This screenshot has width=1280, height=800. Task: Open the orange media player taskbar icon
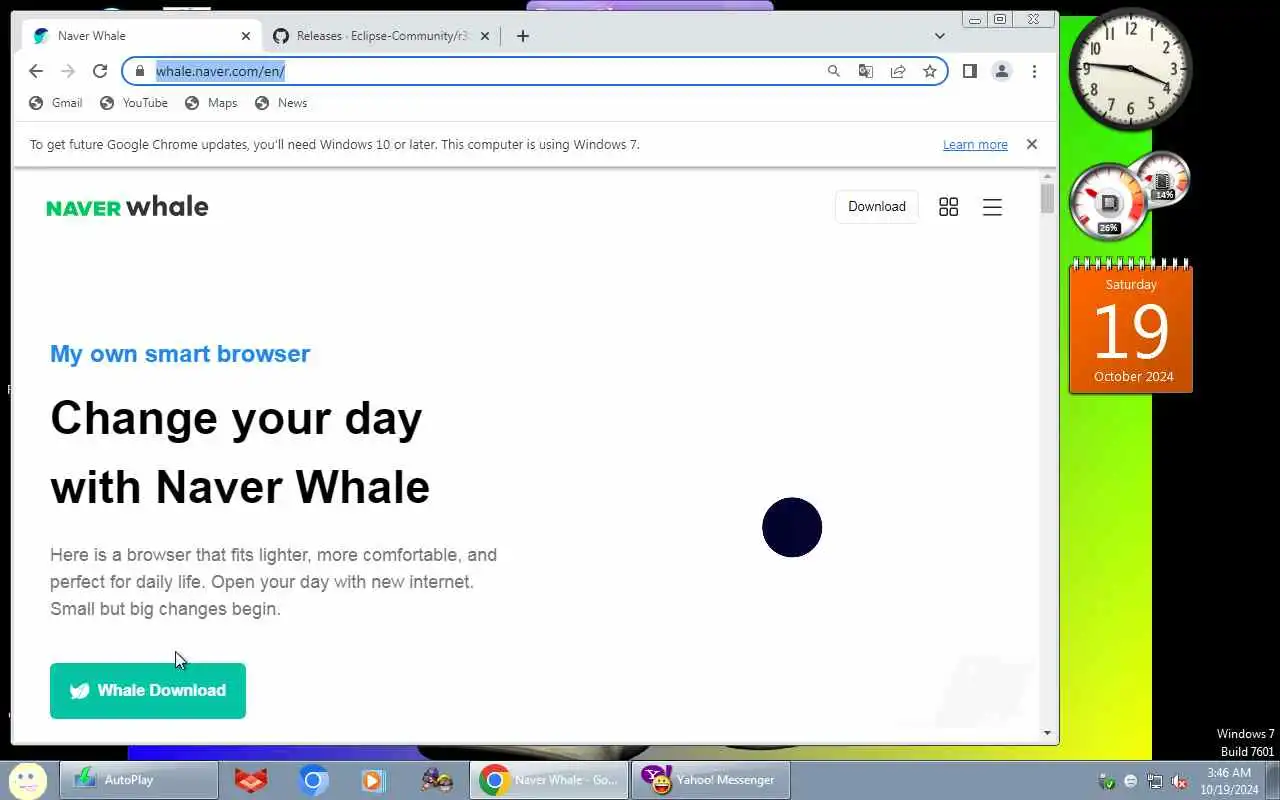(x=374, y=780)
